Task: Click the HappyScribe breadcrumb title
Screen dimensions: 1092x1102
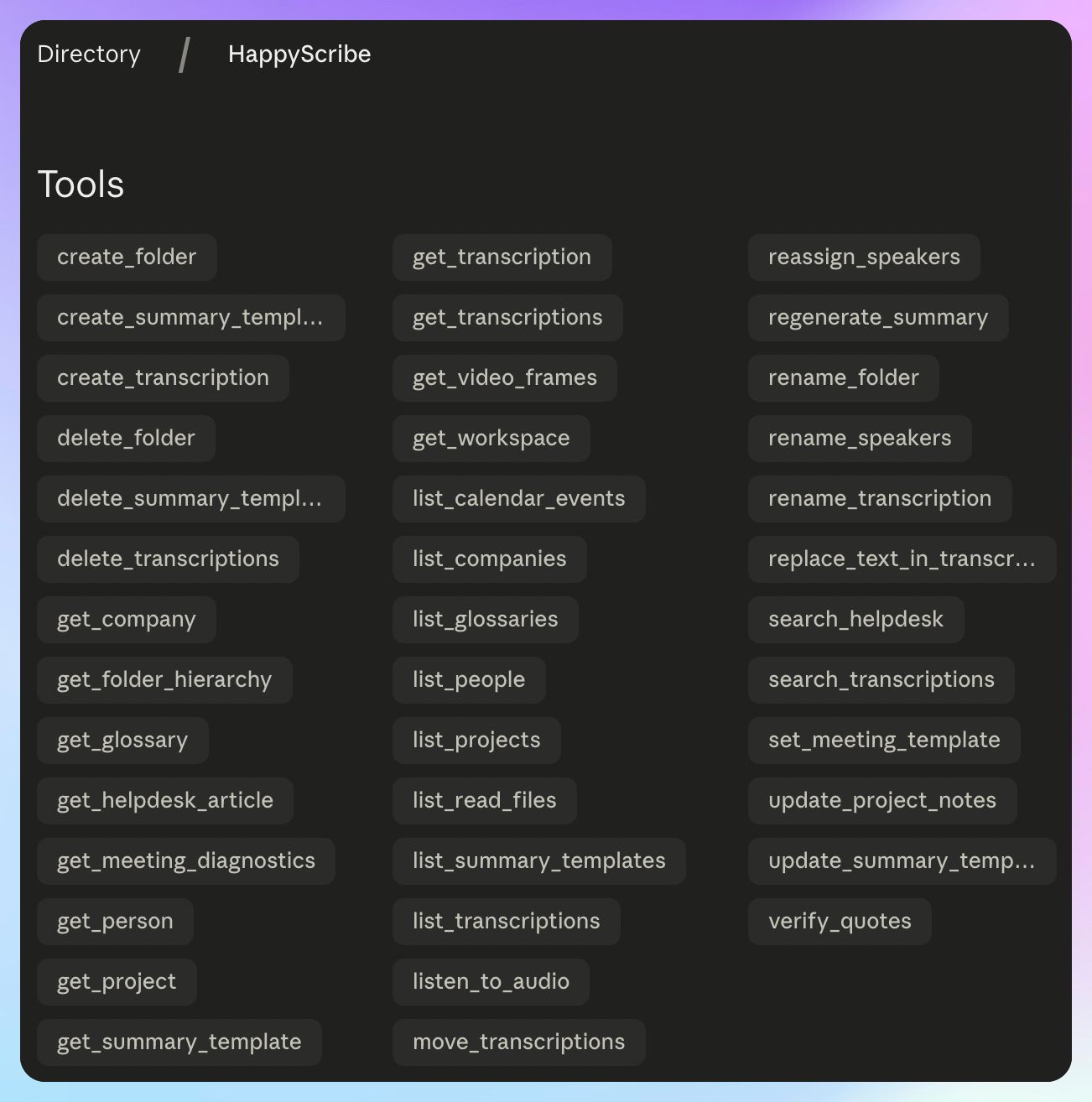Action: pos(299,55)
